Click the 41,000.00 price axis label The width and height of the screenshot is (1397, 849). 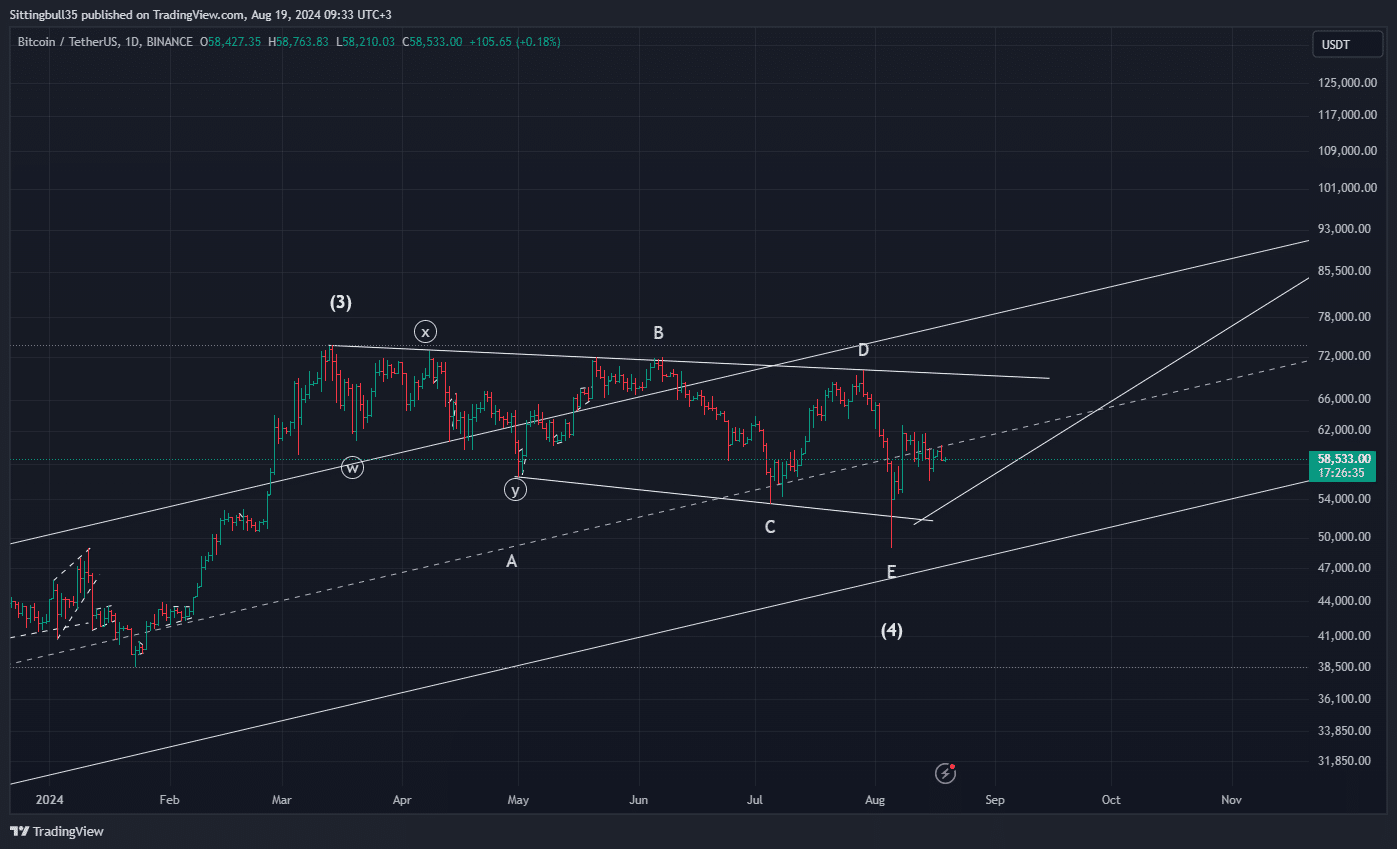pos(1345,636)
